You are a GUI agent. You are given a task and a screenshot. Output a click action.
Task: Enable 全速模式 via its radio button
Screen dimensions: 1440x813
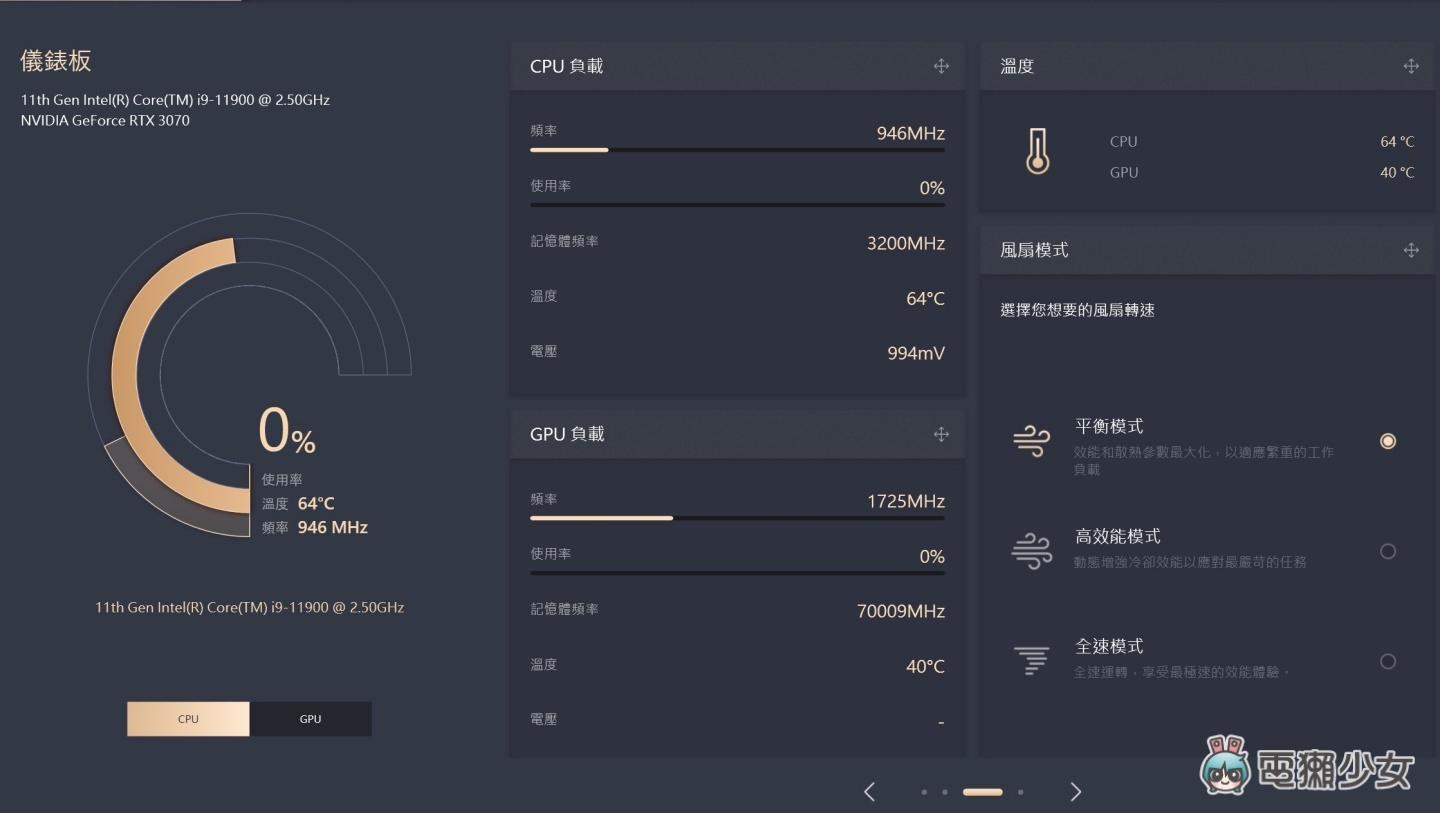(1388, 661)
